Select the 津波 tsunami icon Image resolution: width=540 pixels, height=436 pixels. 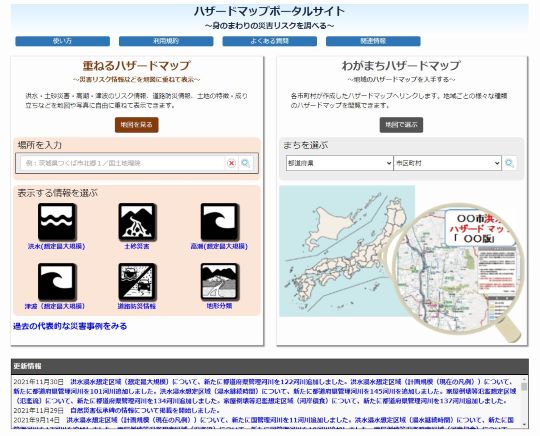[57, 282]
